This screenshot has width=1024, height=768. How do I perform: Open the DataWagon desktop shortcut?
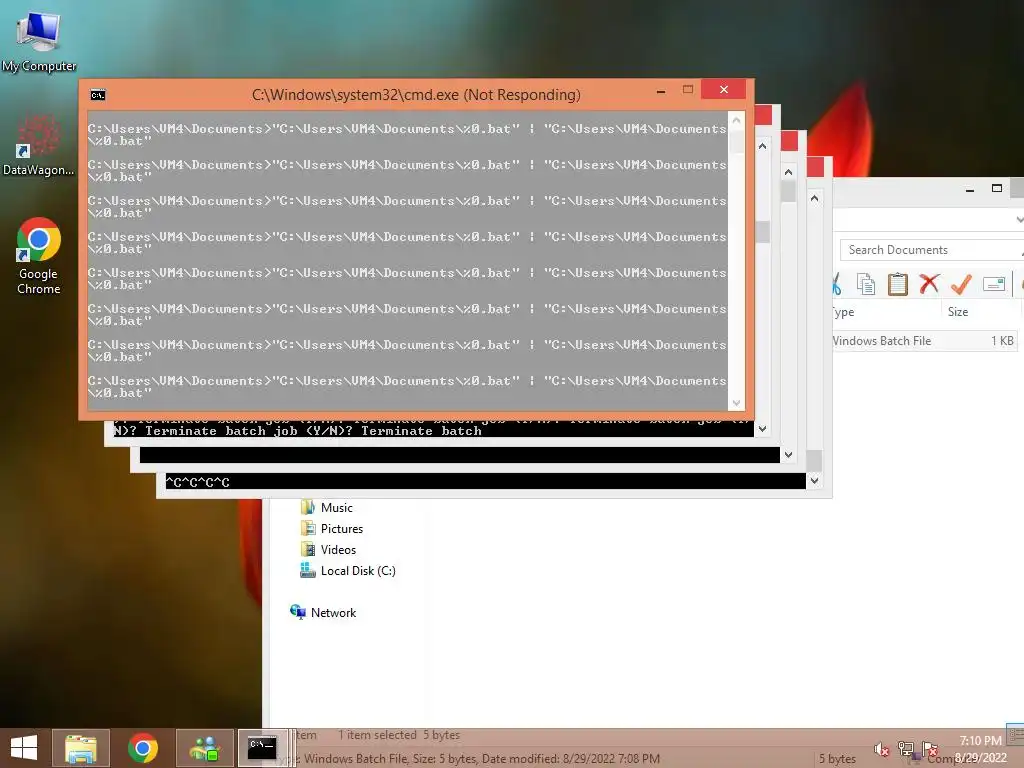[x=38, y=145]
